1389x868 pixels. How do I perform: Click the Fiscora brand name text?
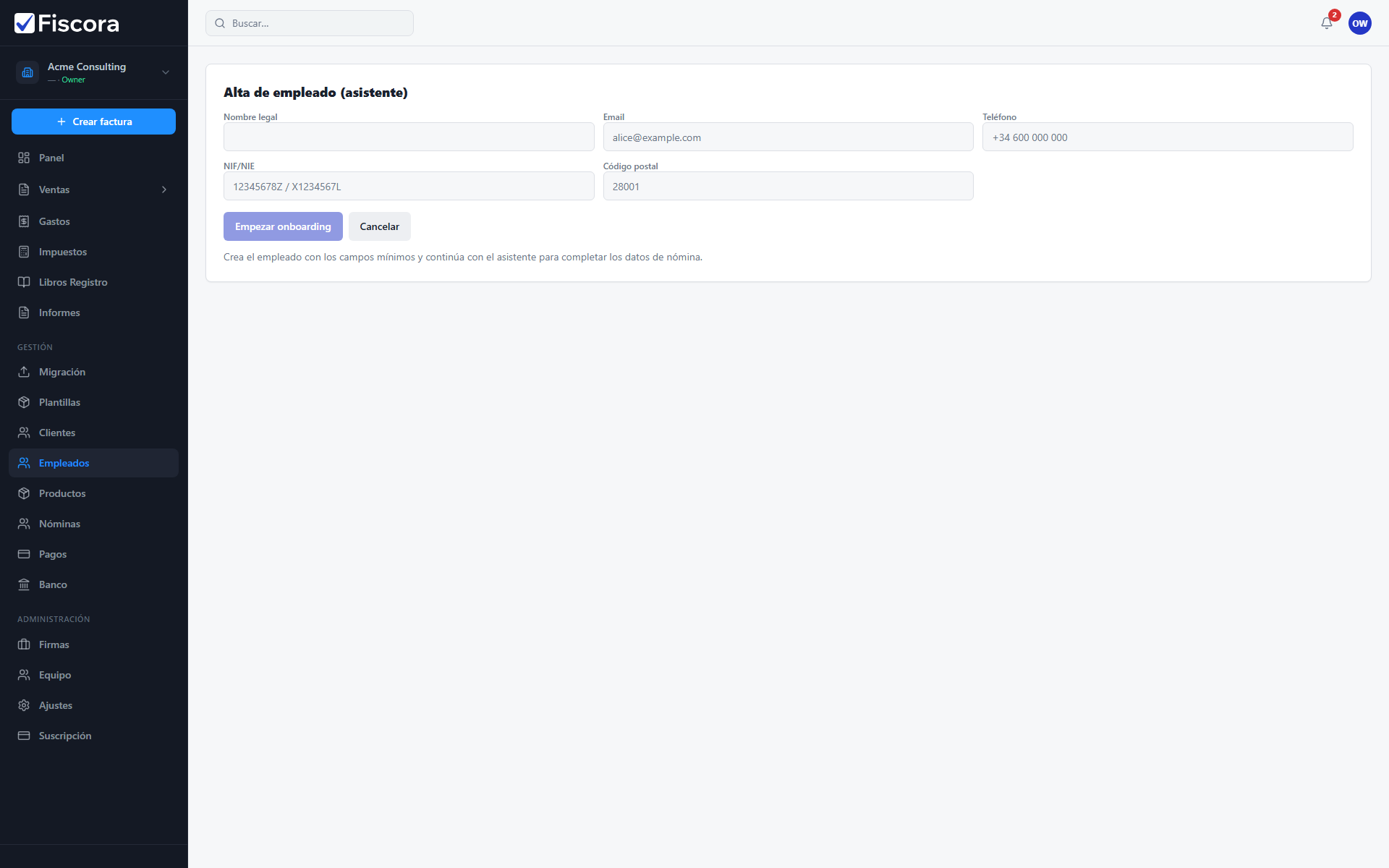click(x=78, y=24)
